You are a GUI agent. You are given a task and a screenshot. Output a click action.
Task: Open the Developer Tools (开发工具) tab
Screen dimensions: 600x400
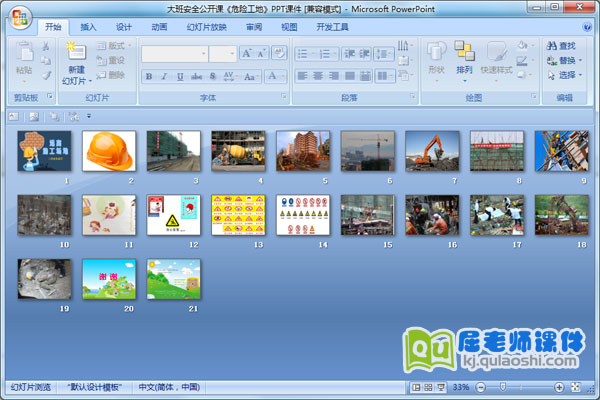[x=331, y=27]
